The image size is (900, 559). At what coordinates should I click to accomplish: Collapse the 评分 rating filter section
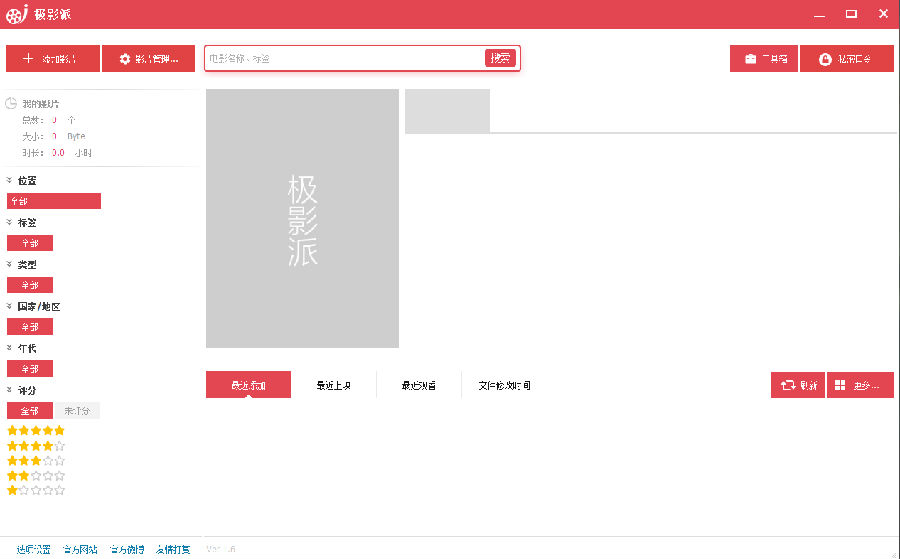pos(9,390)
